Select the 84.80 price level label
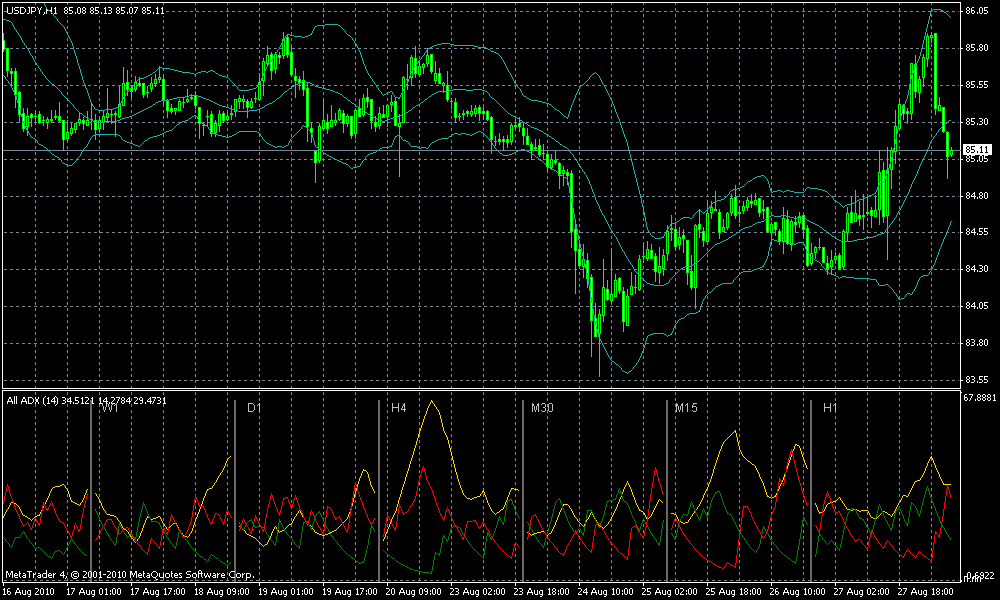This screenshot has height=600, width=1000. coord(977,196)
